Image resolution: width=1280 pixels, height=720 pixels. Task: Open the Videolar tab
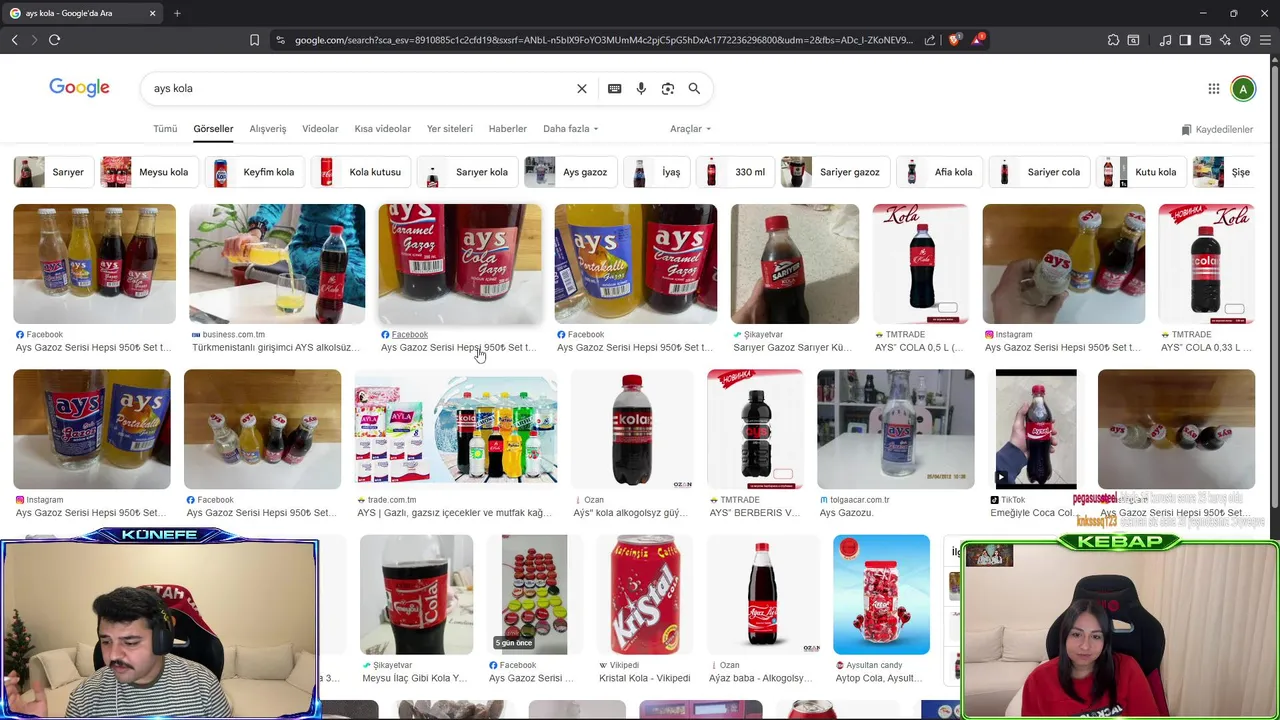click(x=320, y=129)
